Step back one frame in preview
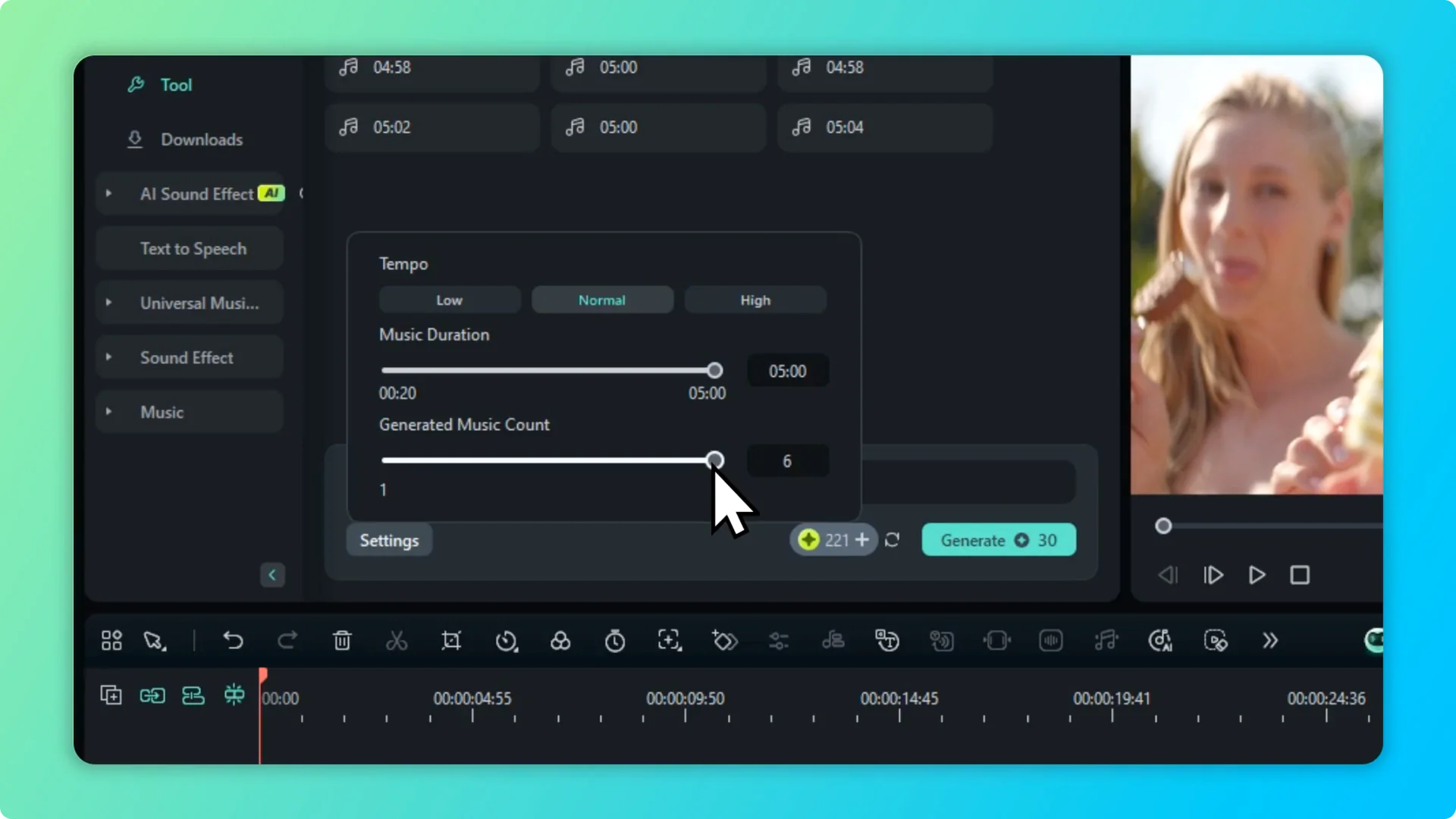1456x819 pixels. tap(1168, 576)
